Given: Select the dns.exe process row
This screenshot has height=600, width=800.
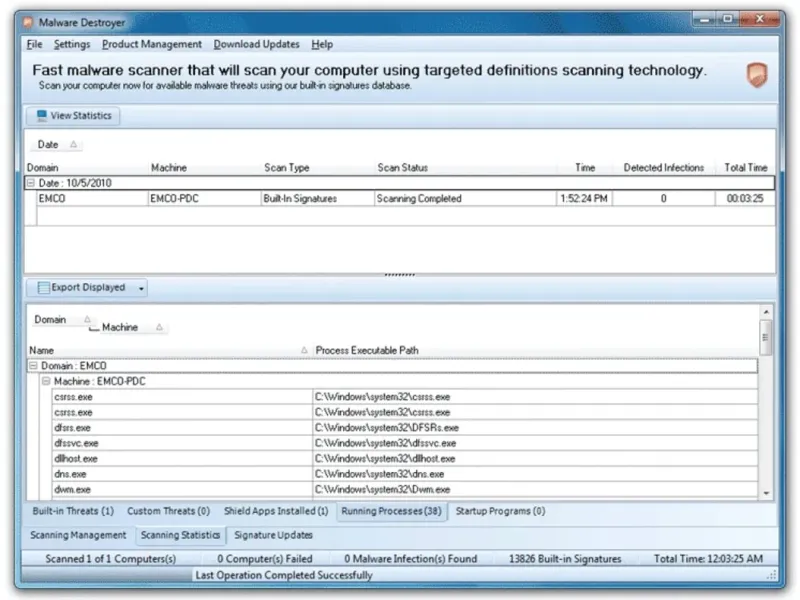Looking at the screenshot, I should (x=405, y=474).
